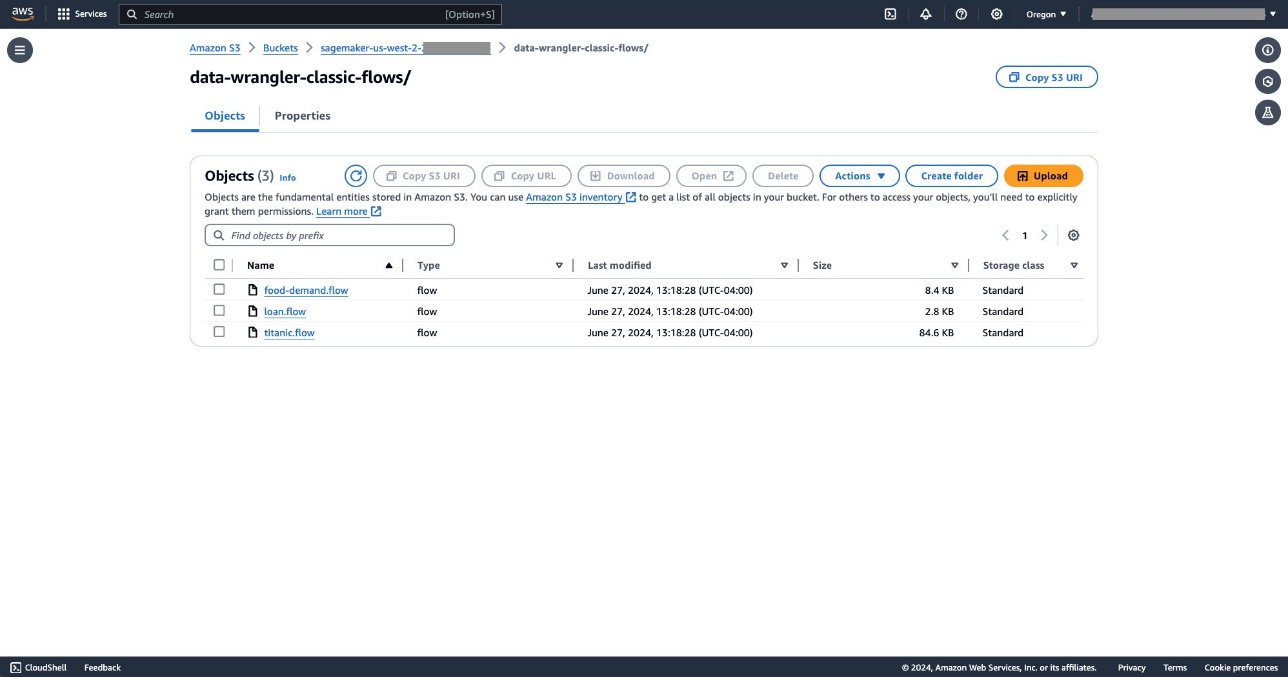Open the notifications bell icon
The image size is (1288, 677).
pyautogui.click(x=925, y=14)
